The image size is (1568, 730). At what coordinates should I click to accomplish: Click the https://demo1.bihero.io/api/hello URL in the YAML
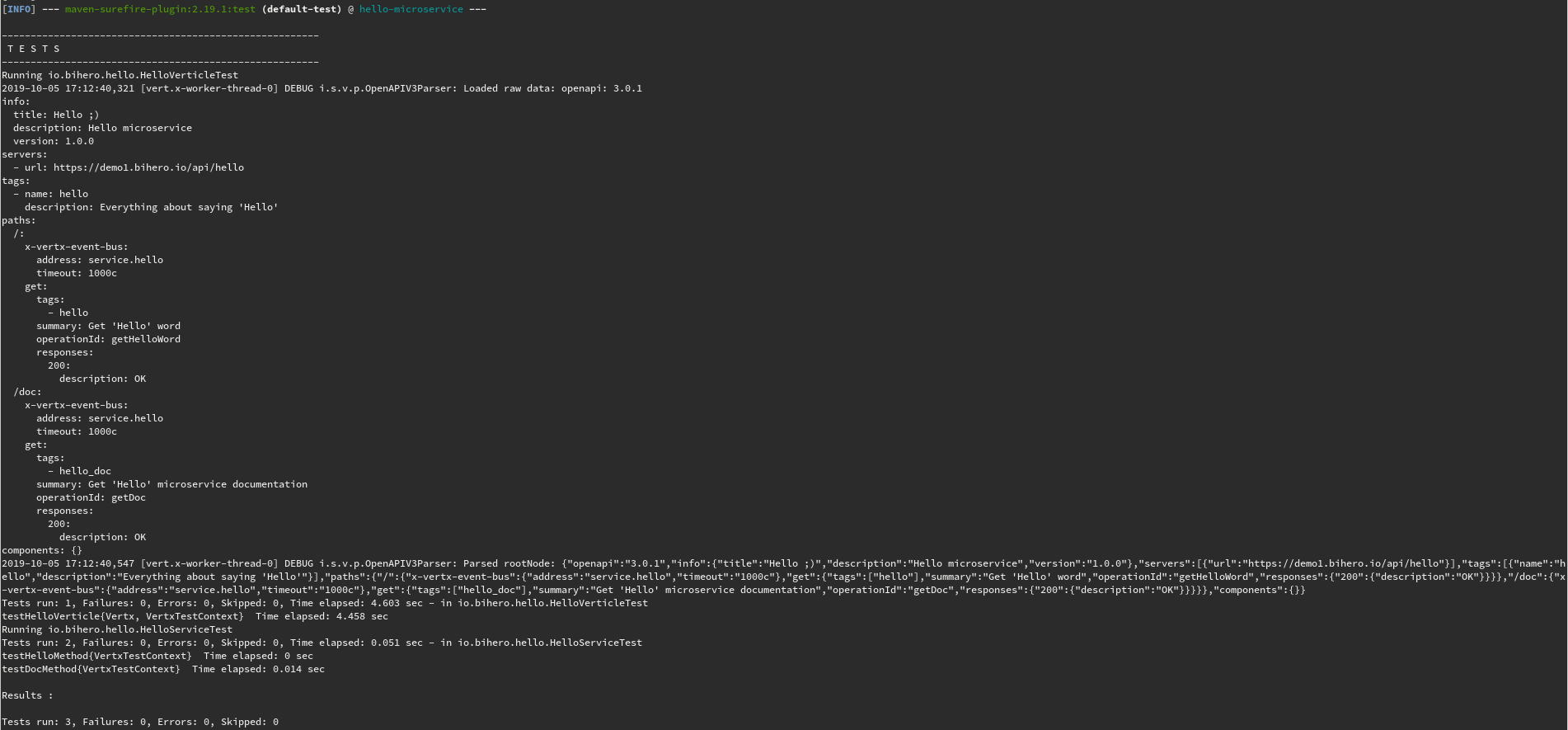click(148, 167)
